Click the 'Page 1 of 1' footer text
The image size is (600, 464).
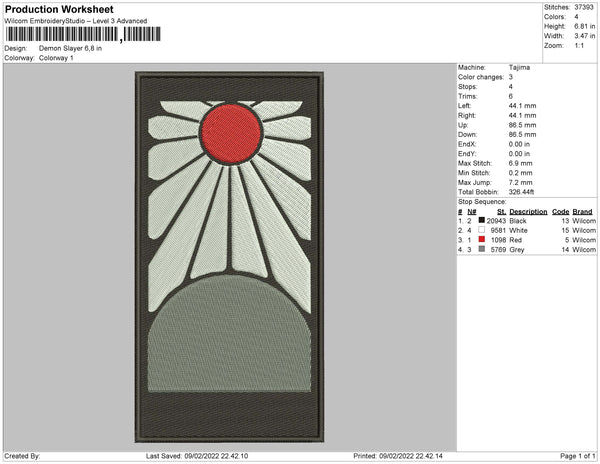(578, 456)
